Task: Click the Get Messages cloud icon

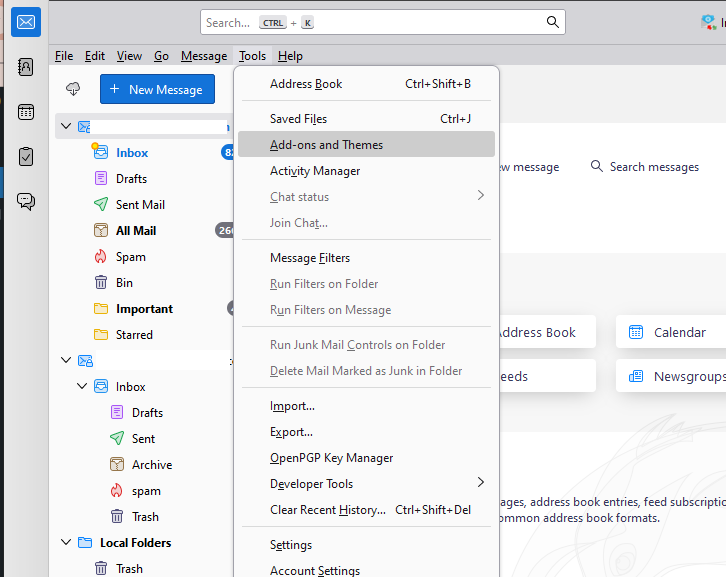Action: pyautogui.click(x=73, y=88)
